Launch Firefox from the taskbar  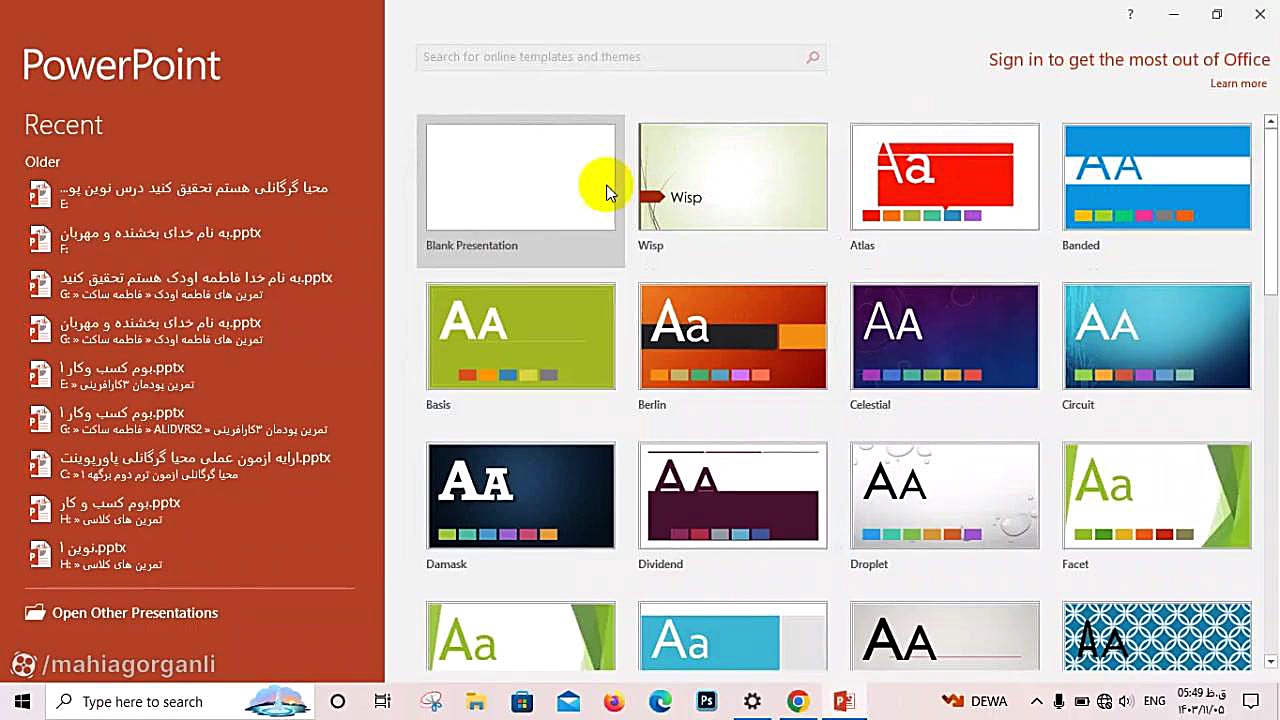(614, 701)
